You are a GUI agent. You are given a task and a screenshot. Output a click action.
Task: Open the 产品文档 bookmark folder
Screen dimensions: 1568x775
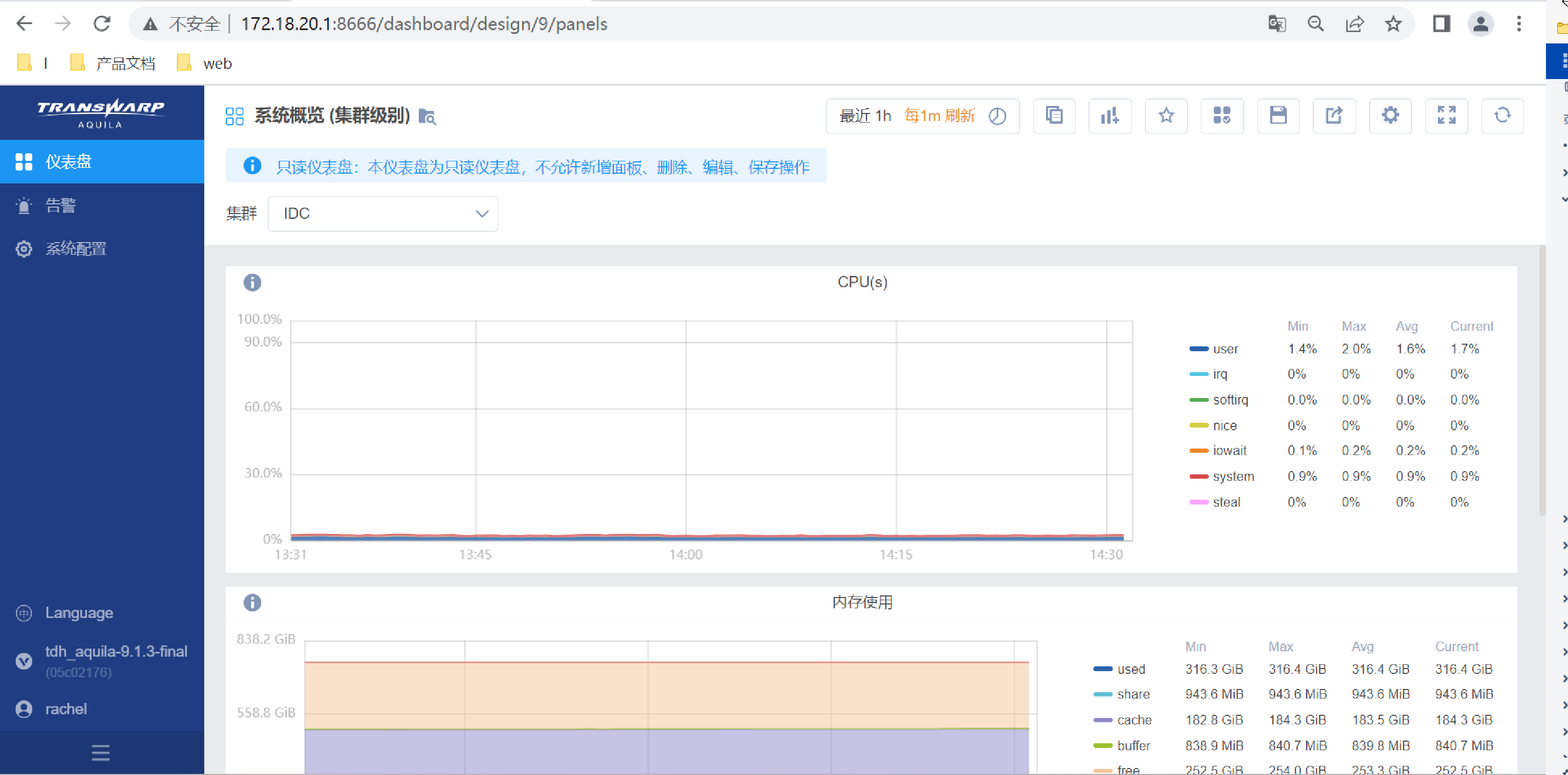point(113,63)
